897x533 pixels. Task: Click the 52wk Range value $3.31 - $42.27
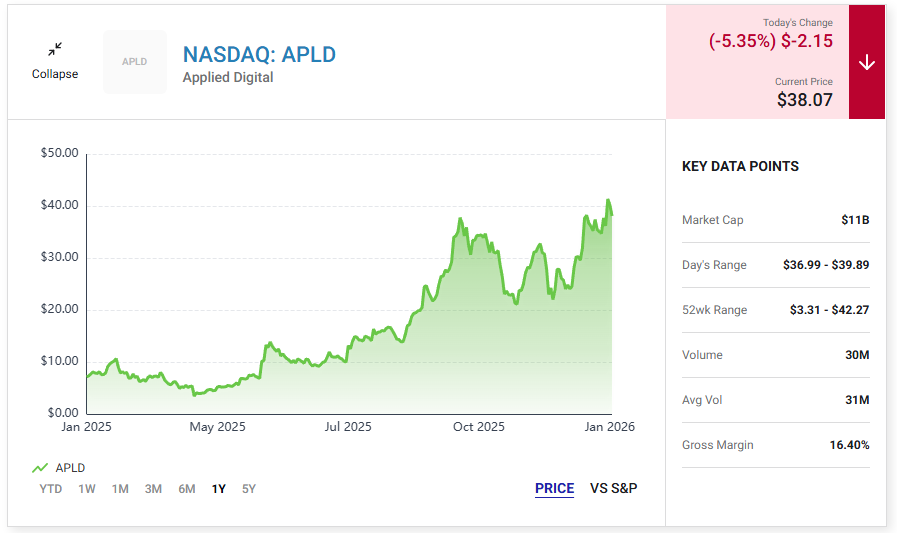point(829,310)
